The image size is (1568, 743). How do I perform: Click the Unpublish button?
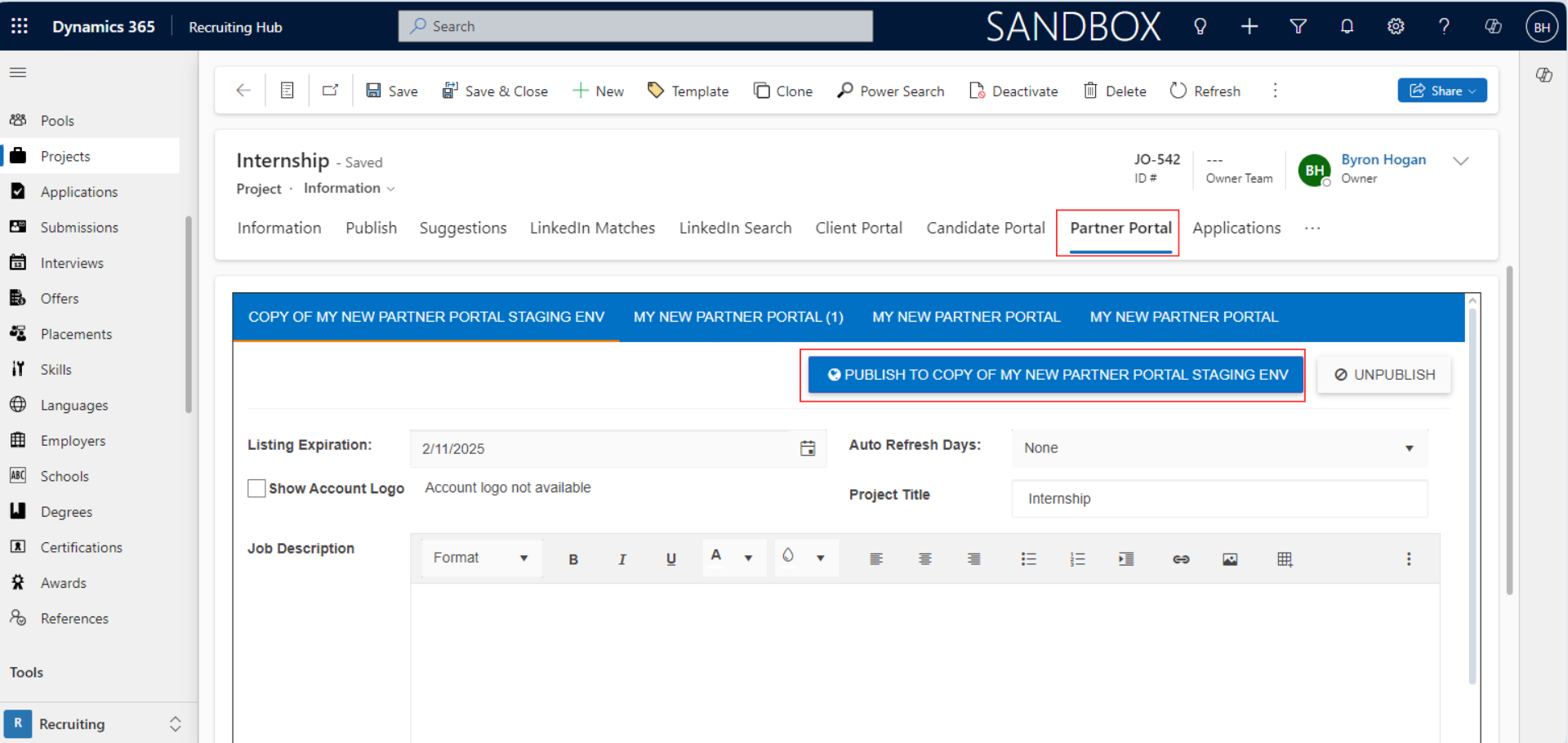(1384, 375)
